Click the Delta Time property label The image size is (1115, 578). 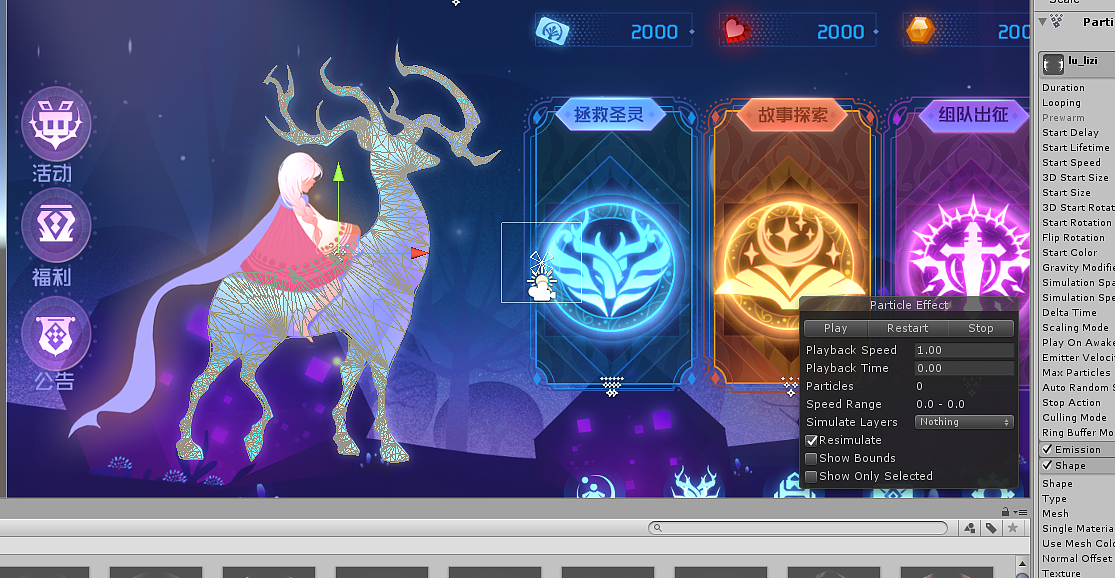click(1069, 313)
